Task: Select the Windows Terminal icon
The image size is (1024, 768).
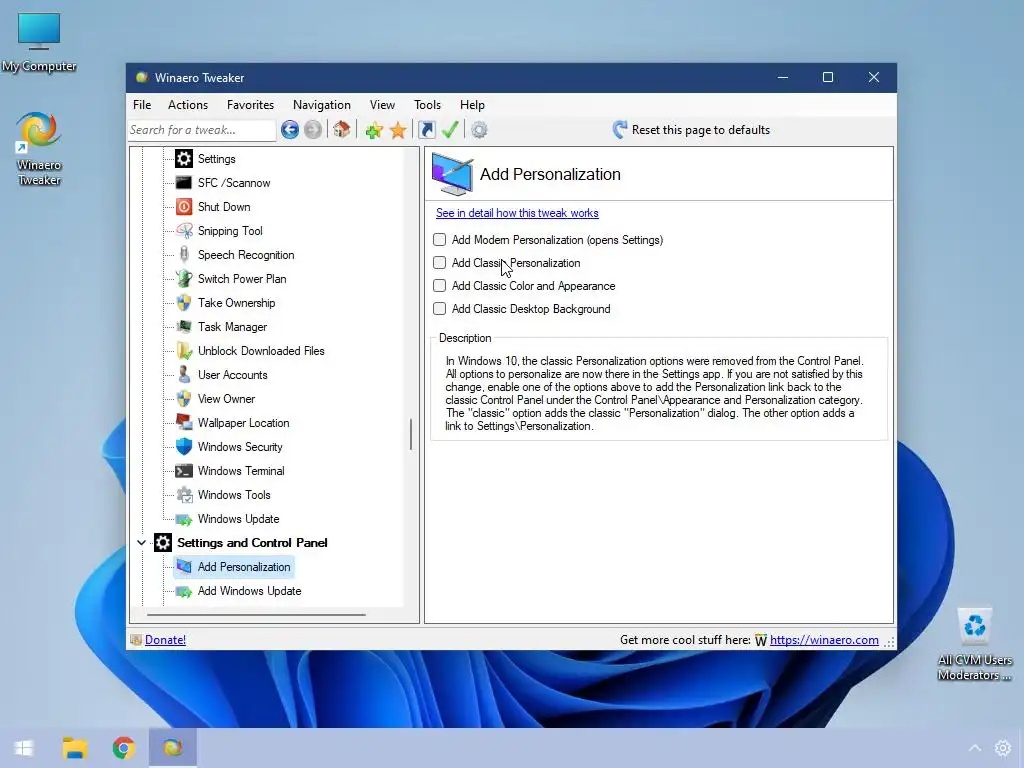Action: (184, 471)
